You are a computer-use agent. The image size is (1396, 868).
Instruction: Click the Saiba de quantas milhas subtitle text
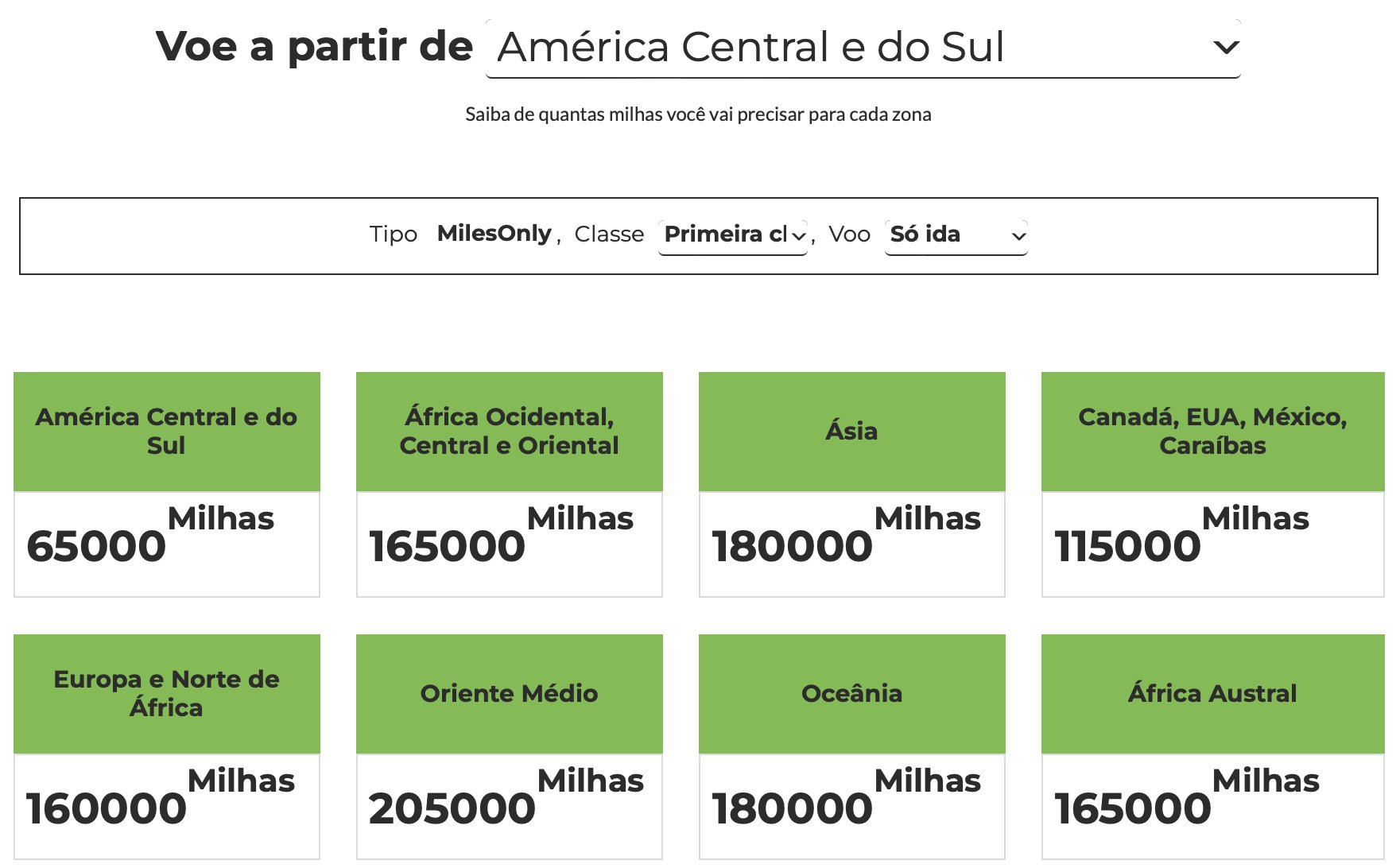point(698,114)
